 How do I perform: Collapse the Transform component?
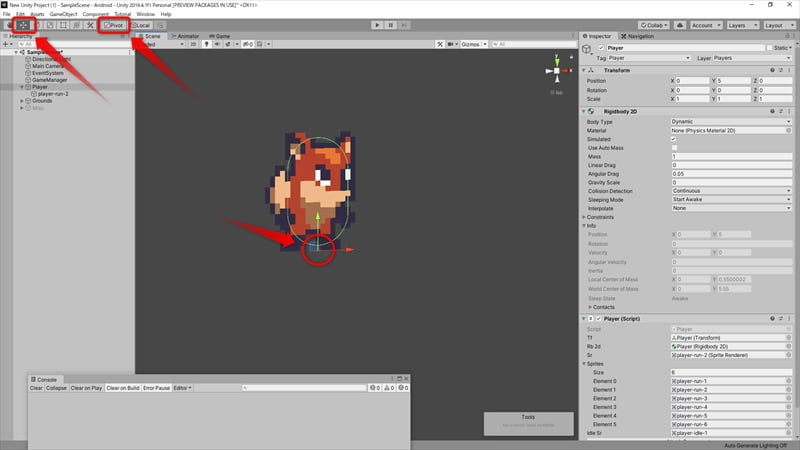584,70
